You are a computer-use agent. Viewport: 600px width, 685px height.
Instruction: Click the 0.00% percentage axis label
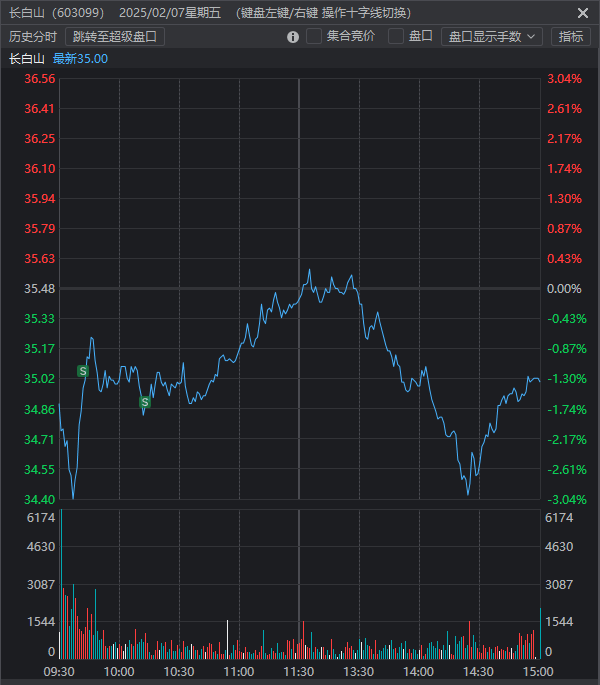[x=563, y=289]
